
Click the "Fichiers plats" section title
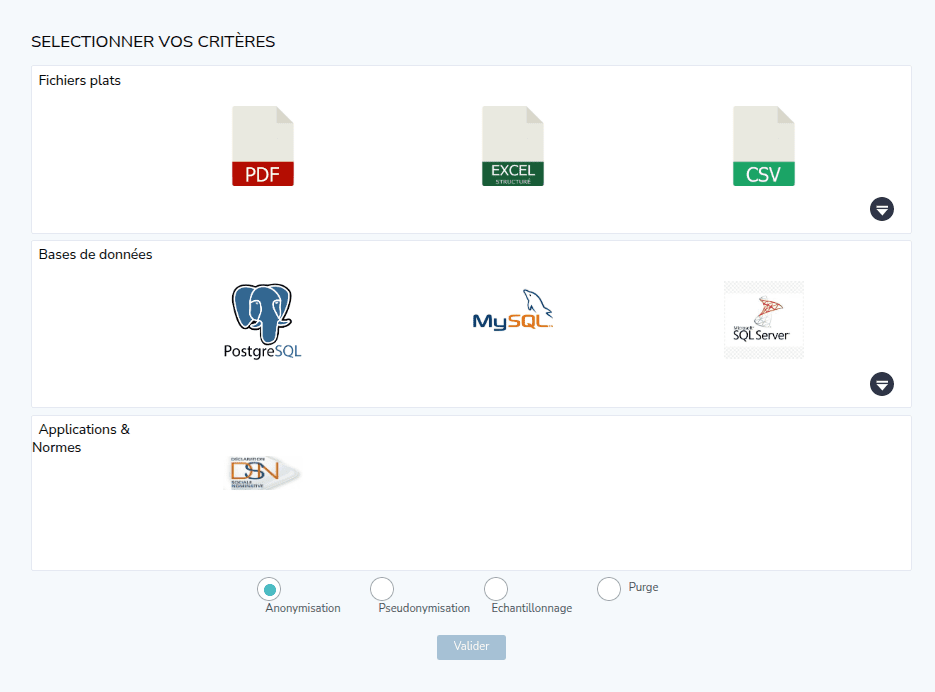tap(80, 80)
